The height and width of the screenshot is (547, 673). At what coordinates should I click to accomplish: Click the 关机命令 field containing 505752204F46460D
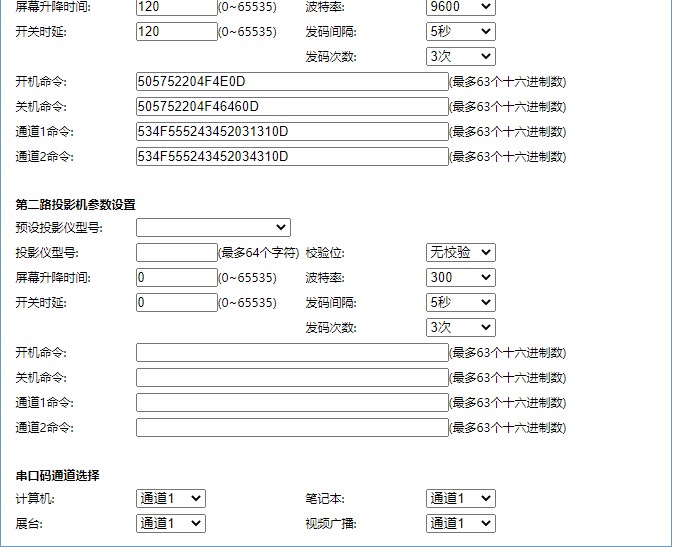coord(292,106)
